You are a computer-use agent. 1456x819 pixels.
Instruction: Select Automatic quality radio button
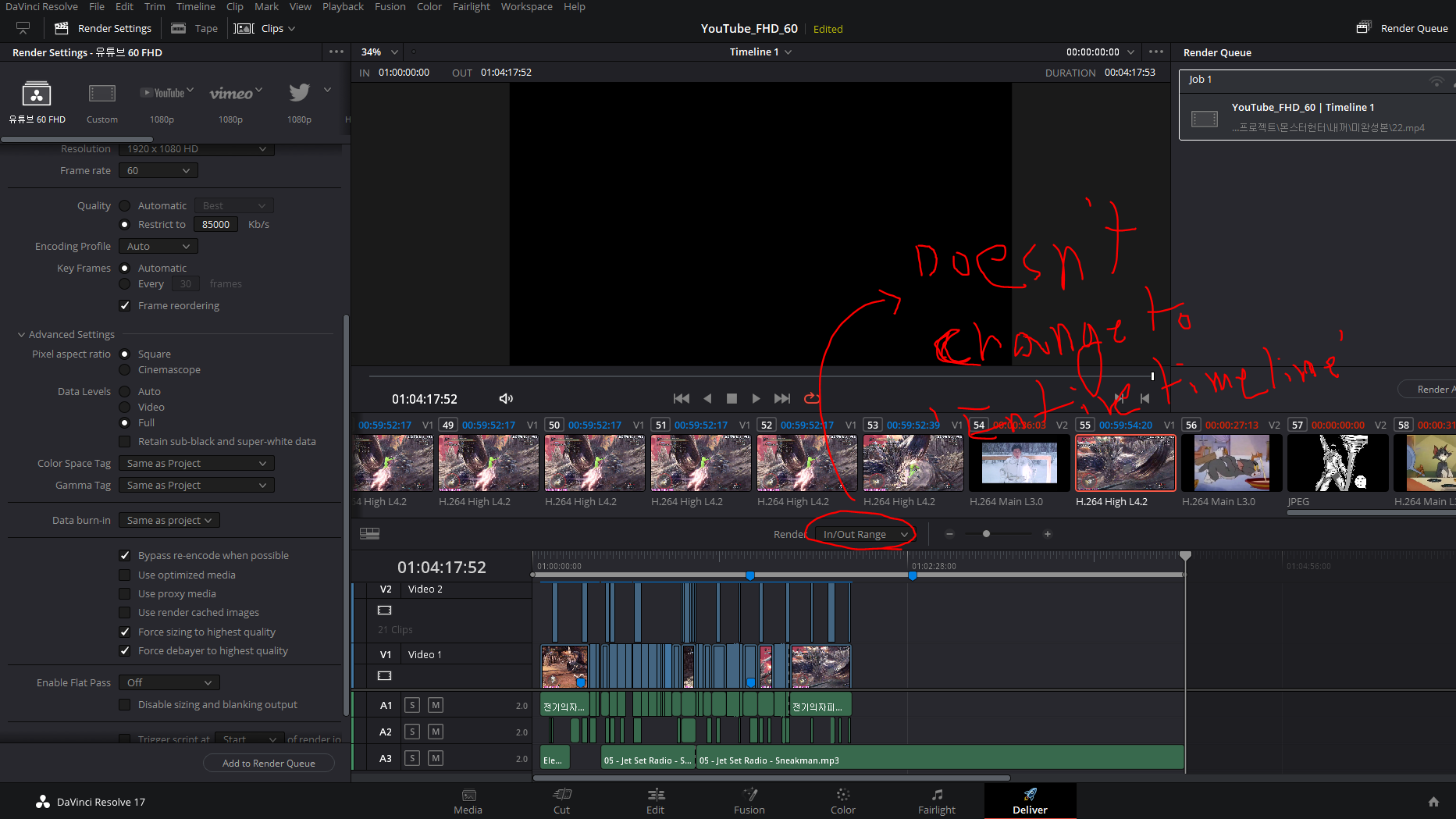point(124,205)
